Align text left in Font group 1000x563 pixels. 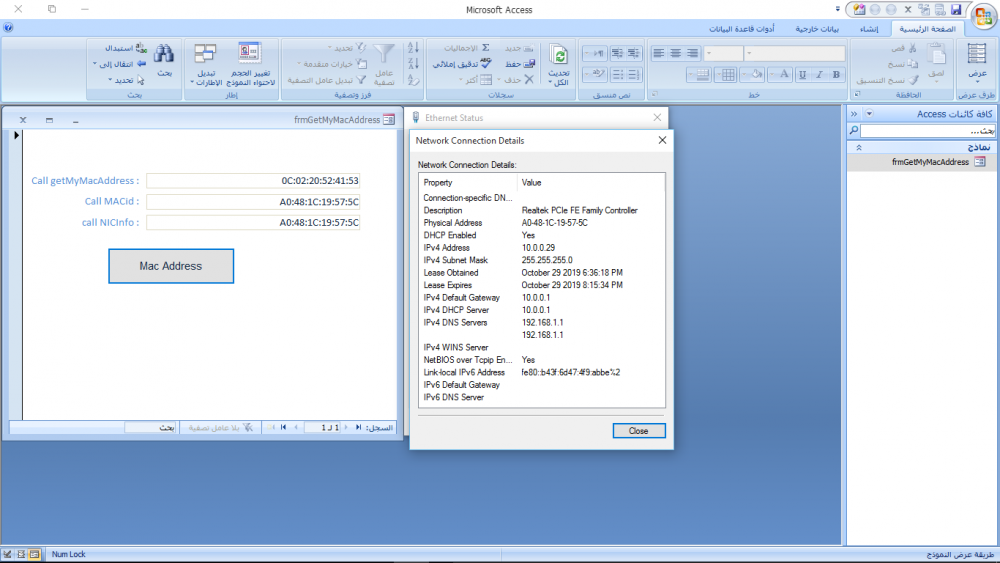[x=659, y=54]
